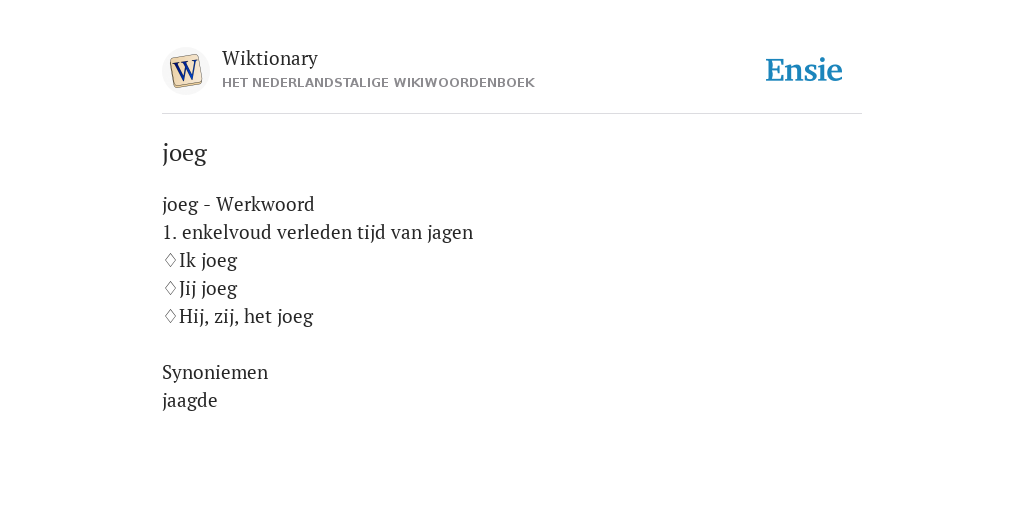Click the 'joeg - Werkwoord' line
The height and width of the screenshot is (512, 1024).
[238, 204]
